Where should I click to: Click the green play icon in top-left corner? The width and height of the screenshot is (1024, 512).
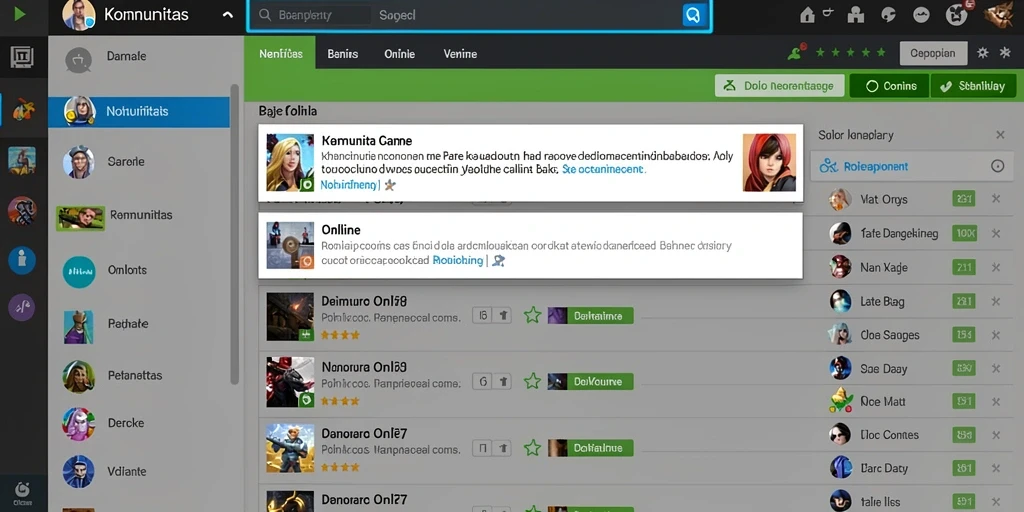(20, 14)
